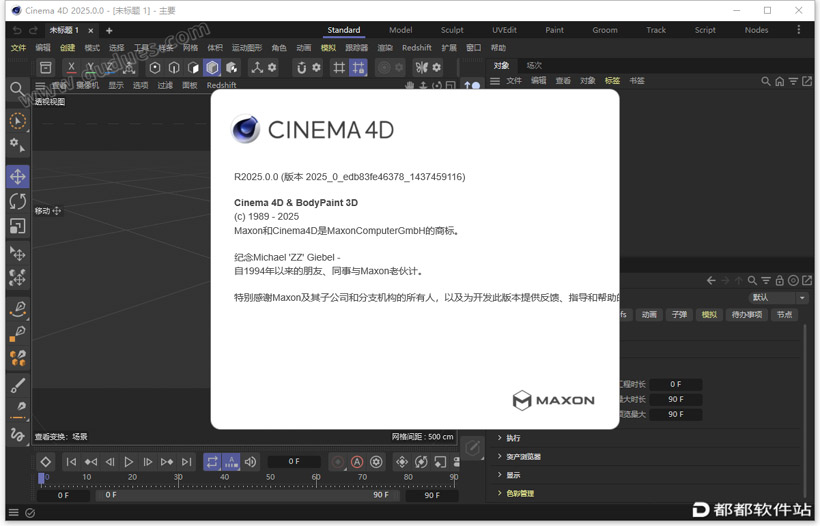The image size is (820, 526).
Task: Click the timeline preview range bar
Action: [x=247, y=495]
